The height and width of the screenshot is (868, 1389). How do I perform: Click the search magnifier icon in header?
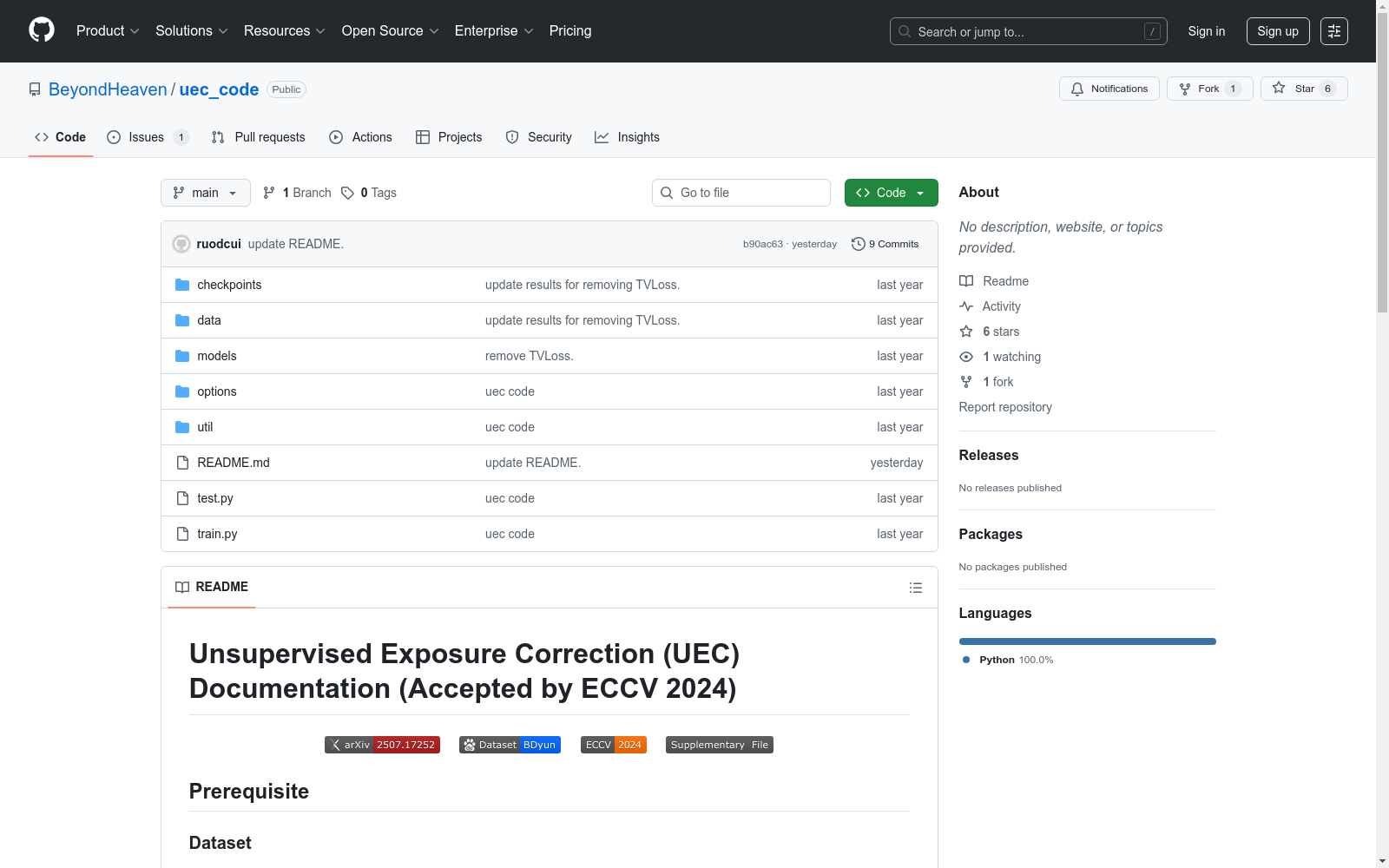pos(905,31)
